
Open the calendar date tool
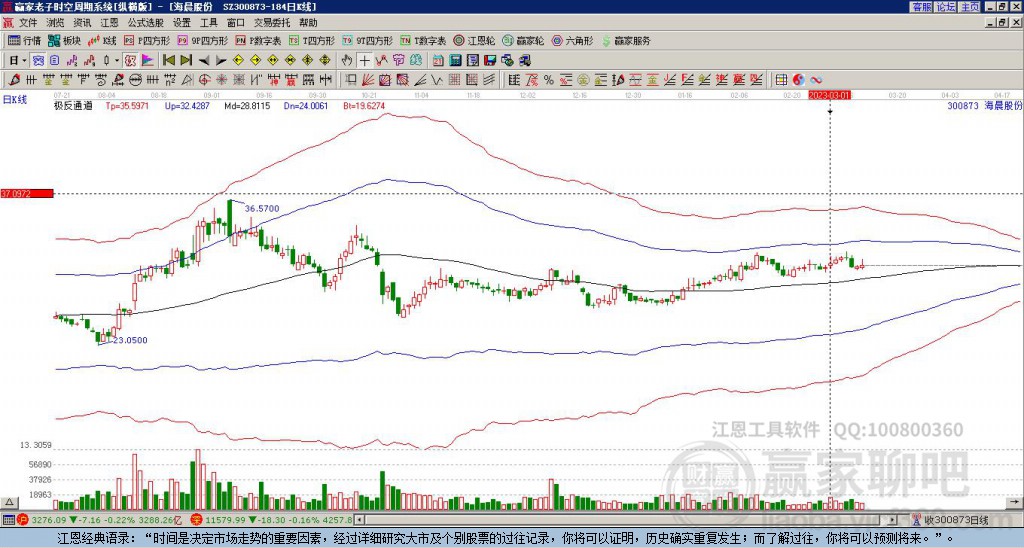pos(438,61)
